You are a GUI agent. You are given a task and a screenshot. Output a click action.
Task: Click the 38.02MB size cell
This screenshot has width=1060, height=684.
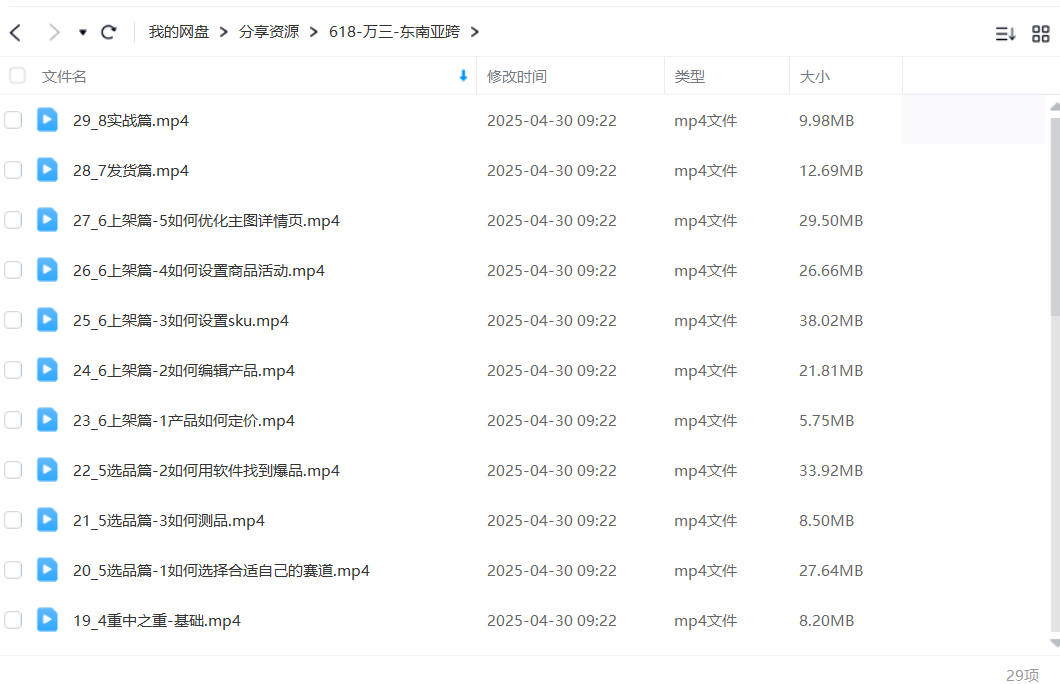(x=831, y=321)
